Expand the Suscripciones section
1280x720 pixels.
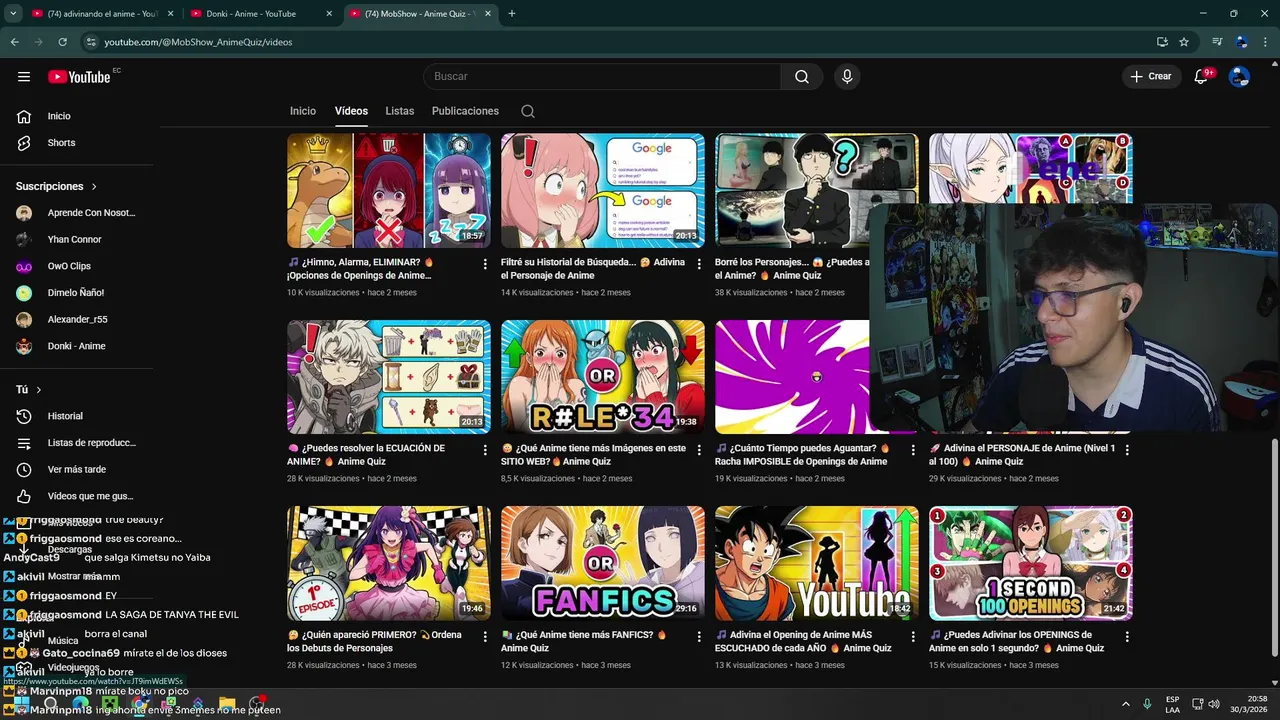click(x=57, y=186)
